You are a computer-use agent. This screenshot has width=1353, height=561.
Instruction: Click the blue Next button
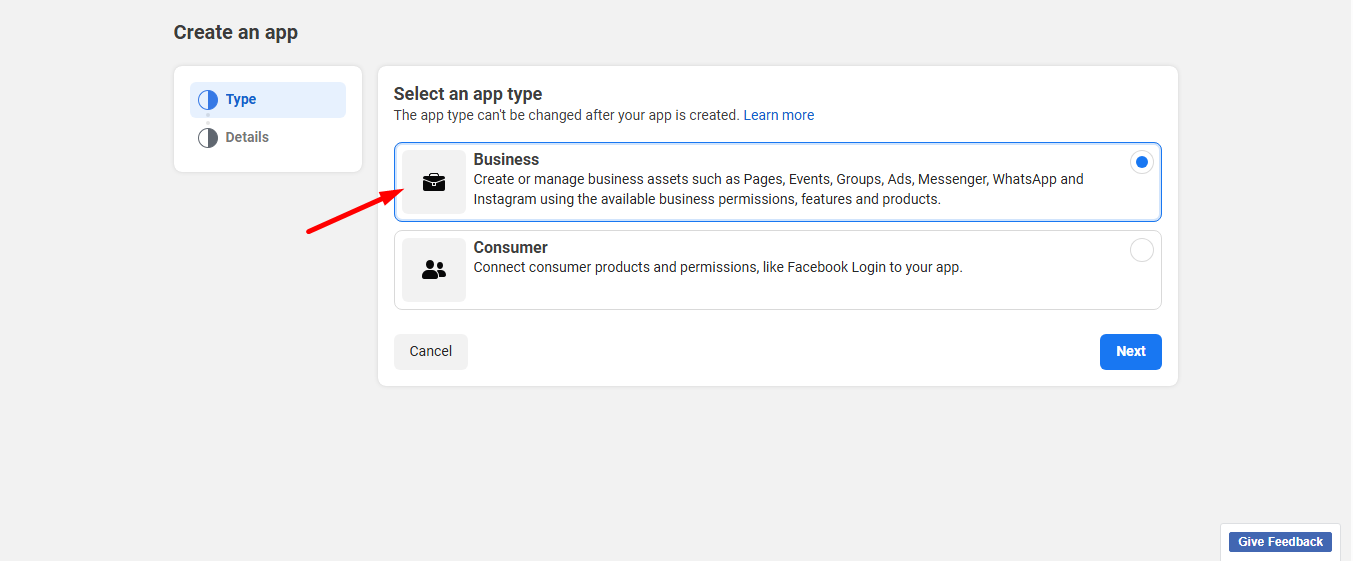1130,352
